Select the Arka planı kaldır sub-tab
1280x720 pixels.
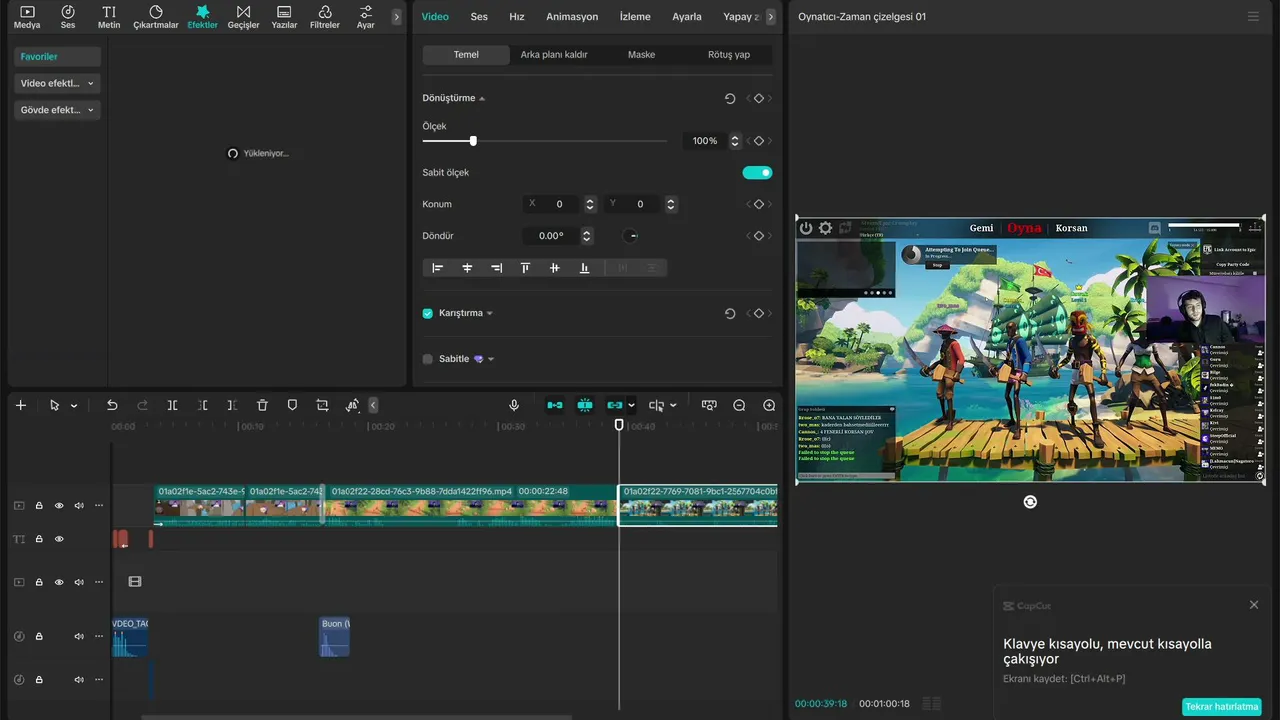[x=554, y=55]
